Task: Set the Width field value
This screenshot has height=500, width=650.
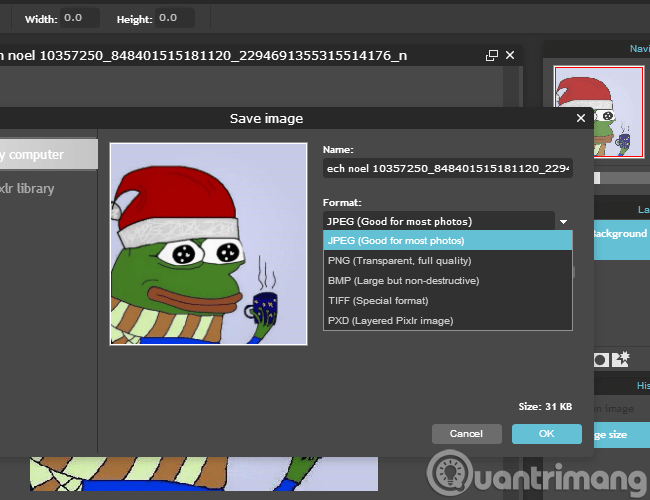Action: click(x=80, y=18)
